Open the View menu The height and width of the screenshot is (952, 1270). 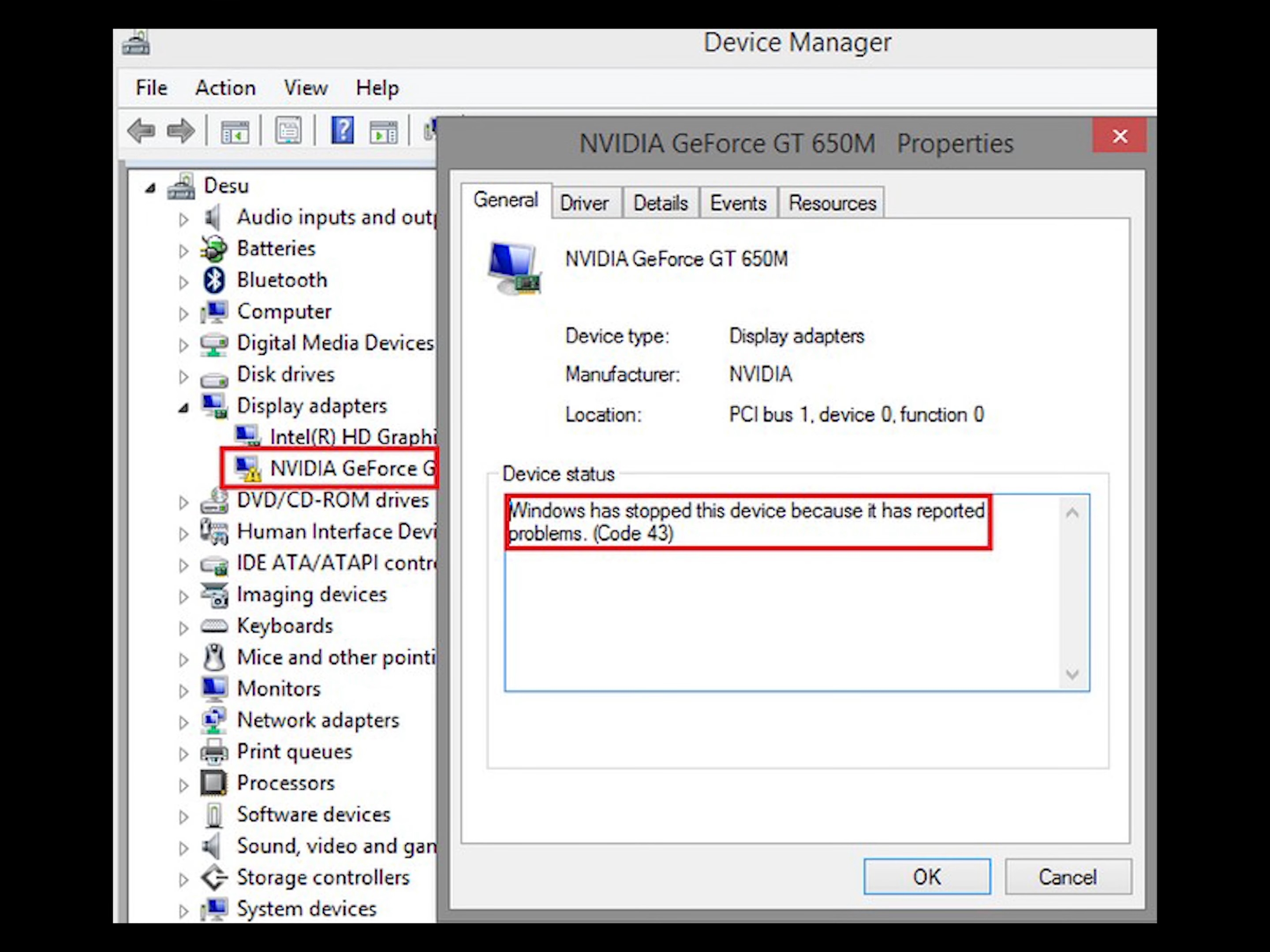tap(306, 88)
